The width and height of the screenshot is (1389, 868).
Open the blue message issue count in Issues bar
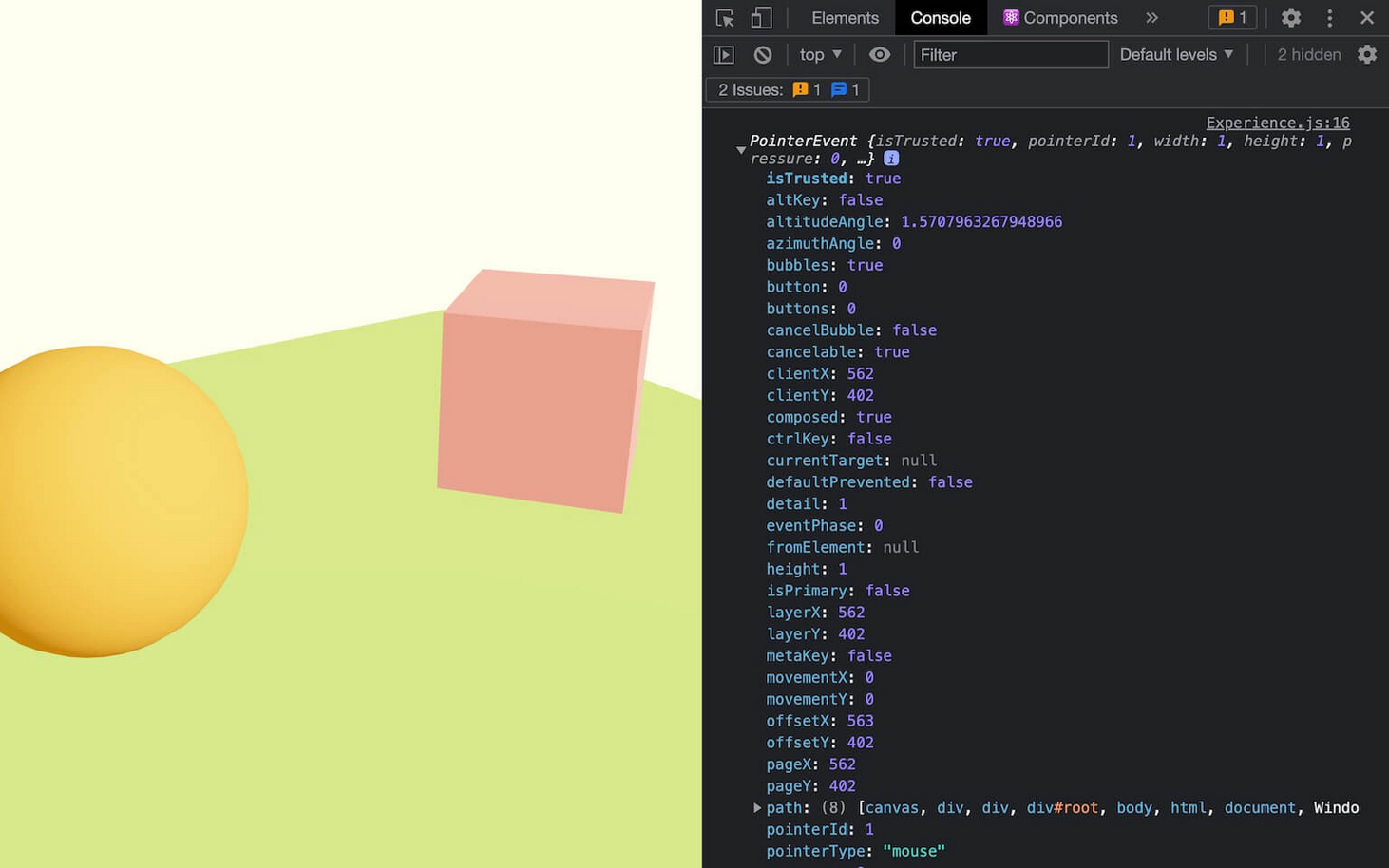click(x=845, y=89)
